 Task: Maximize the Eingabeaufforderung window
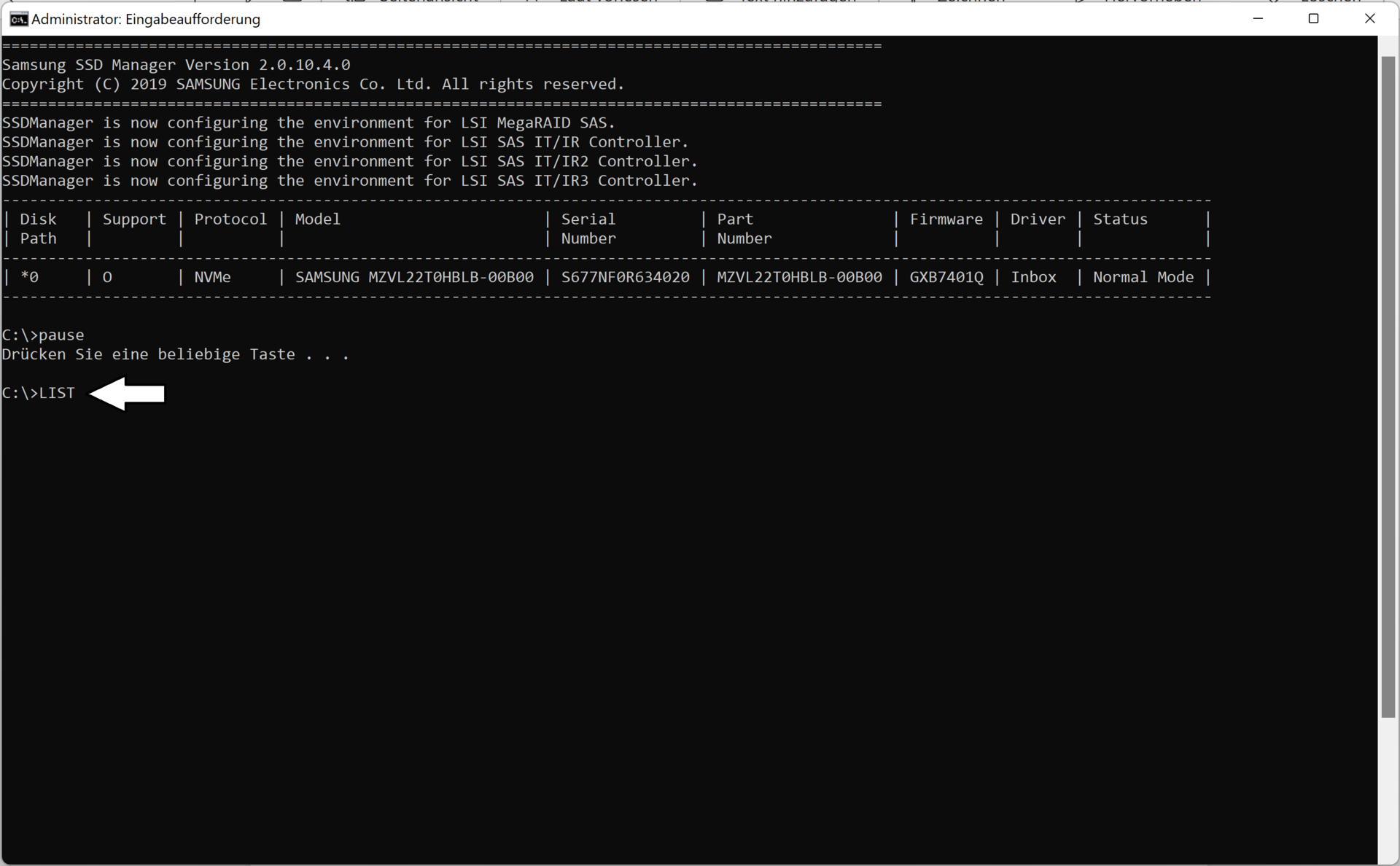tap(1314, 19)
